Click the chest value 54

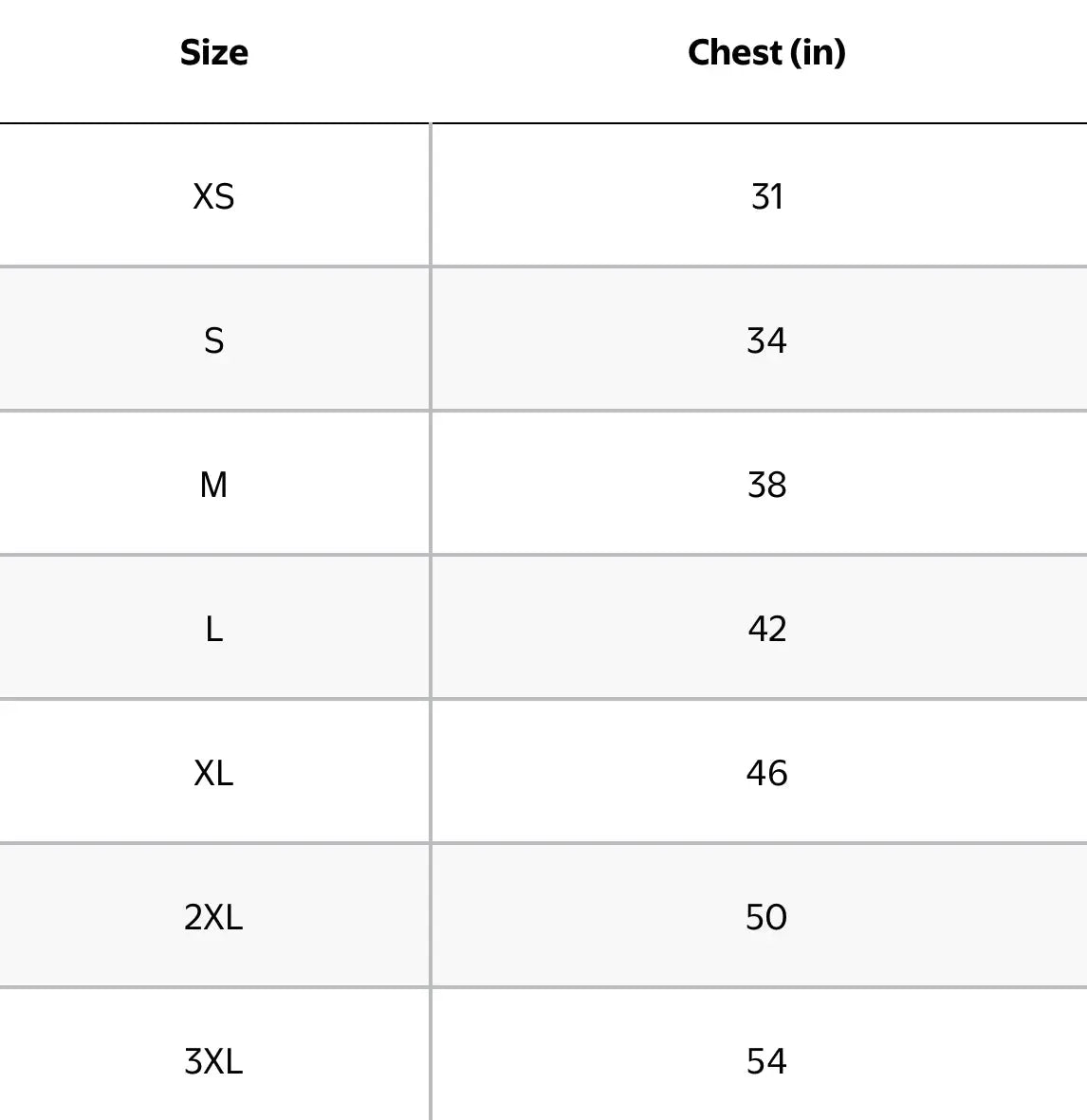pos(766,1061)
